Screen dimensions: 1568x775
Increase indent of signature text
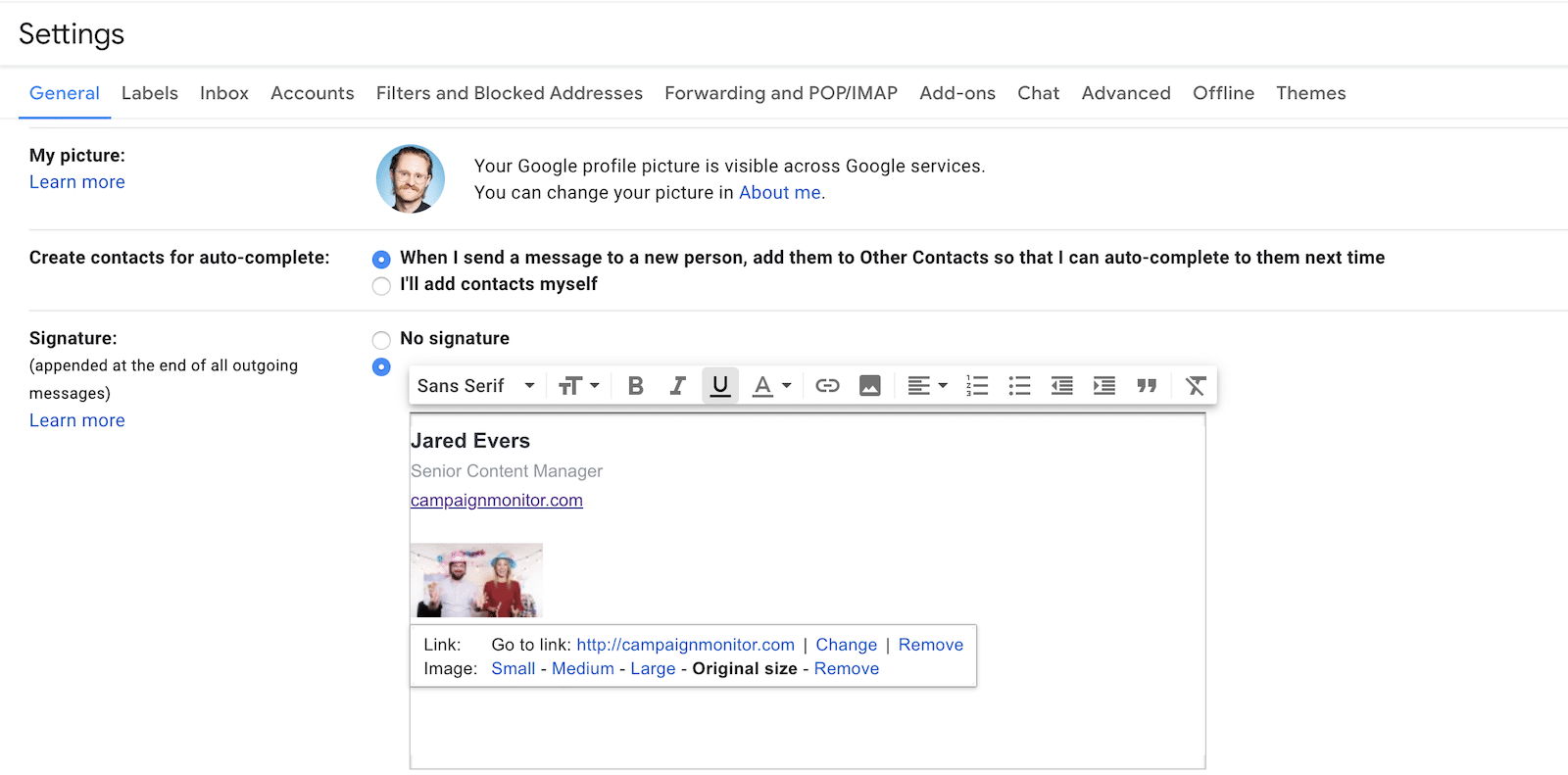pos(1103,386)
